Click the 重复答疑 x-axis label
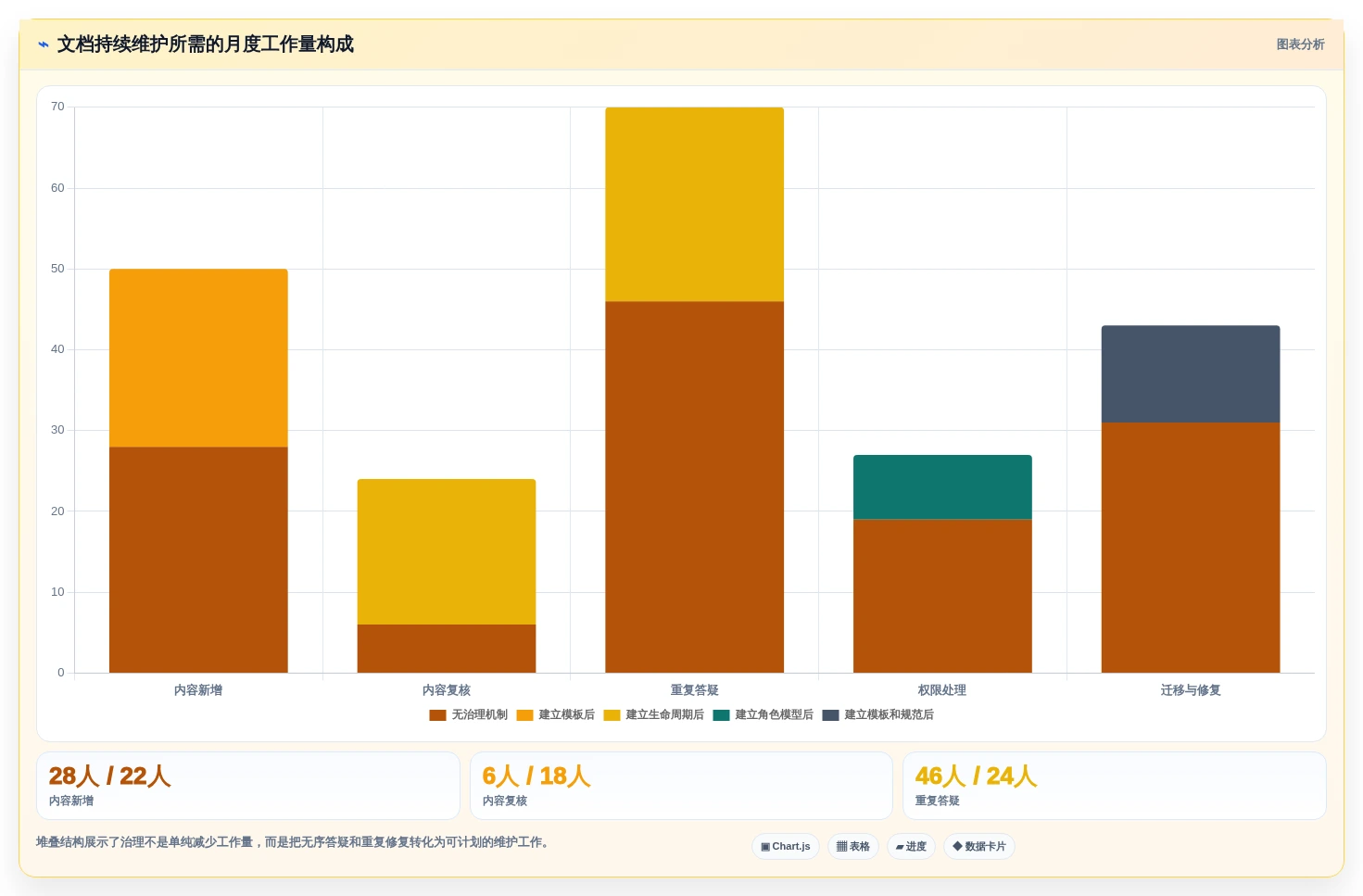This screenshot has height=896, width=1363. [x=695, y=690]
